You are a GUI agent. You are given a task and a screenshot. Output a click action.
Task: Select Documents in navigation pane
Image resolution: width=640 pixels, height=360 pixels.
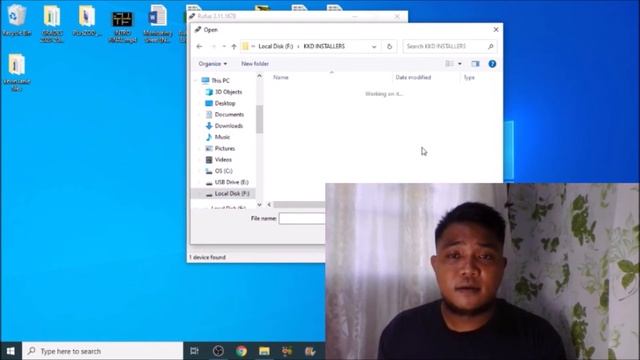pyautogui.click(x=229, y=115)
